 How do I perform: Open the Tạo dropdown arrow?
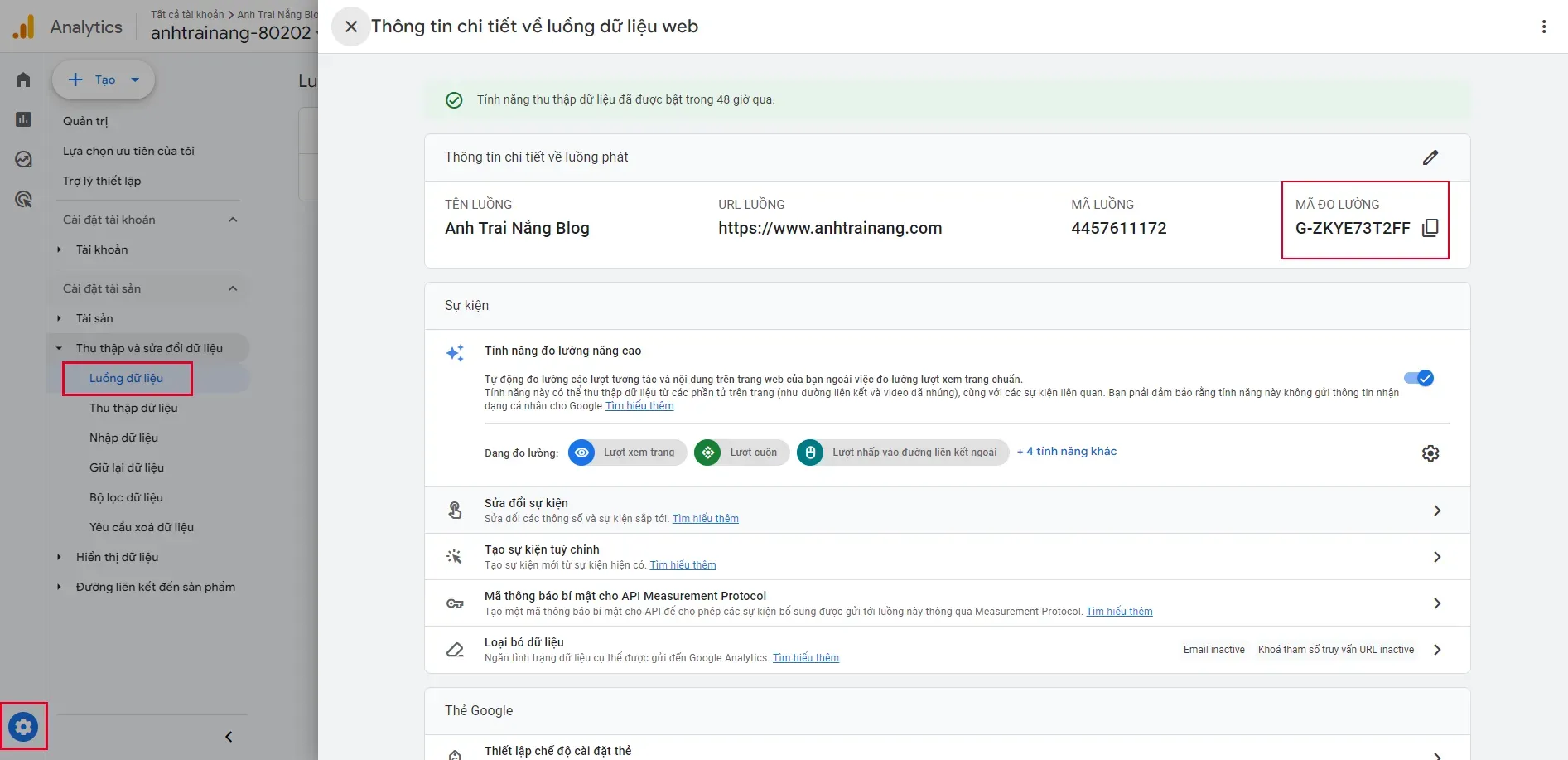[x=135, y=80]
